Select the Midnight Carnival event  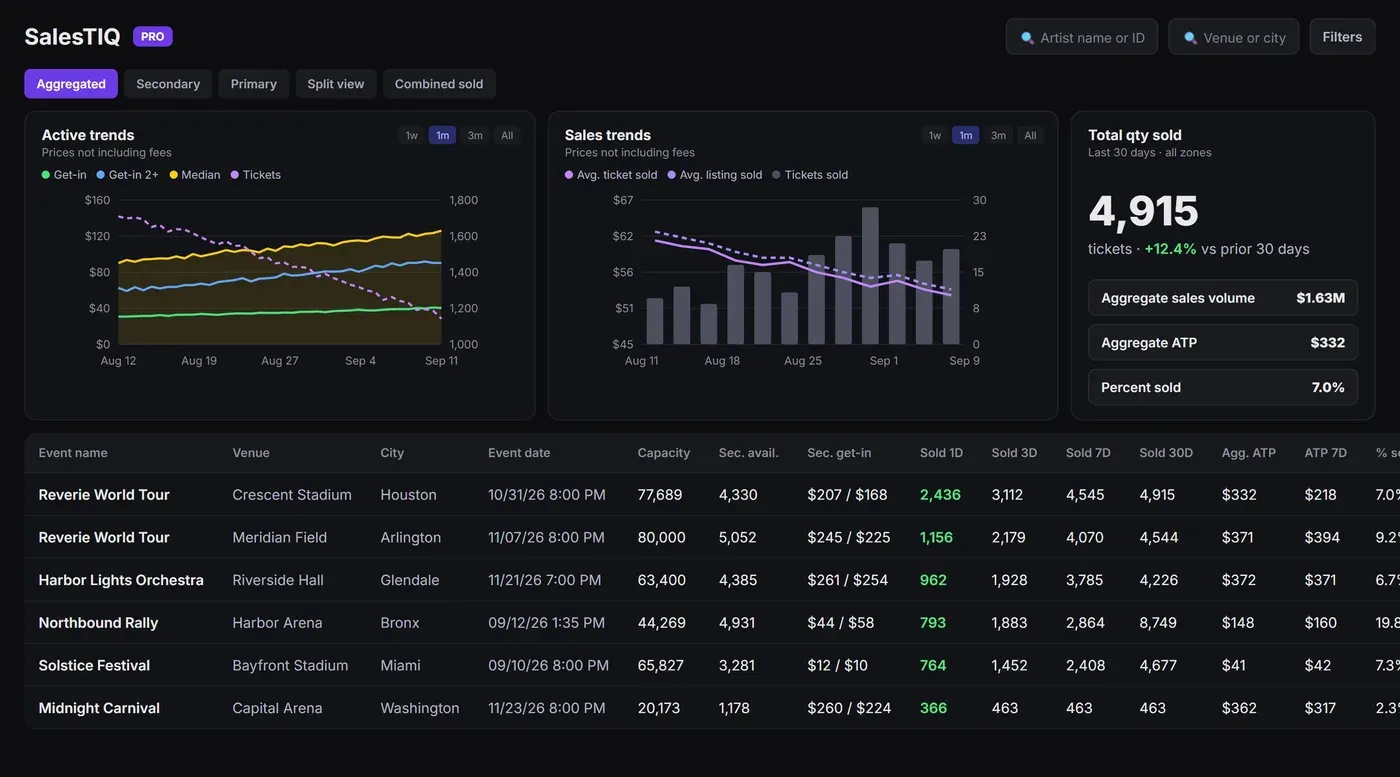click(x=712, y=708)
